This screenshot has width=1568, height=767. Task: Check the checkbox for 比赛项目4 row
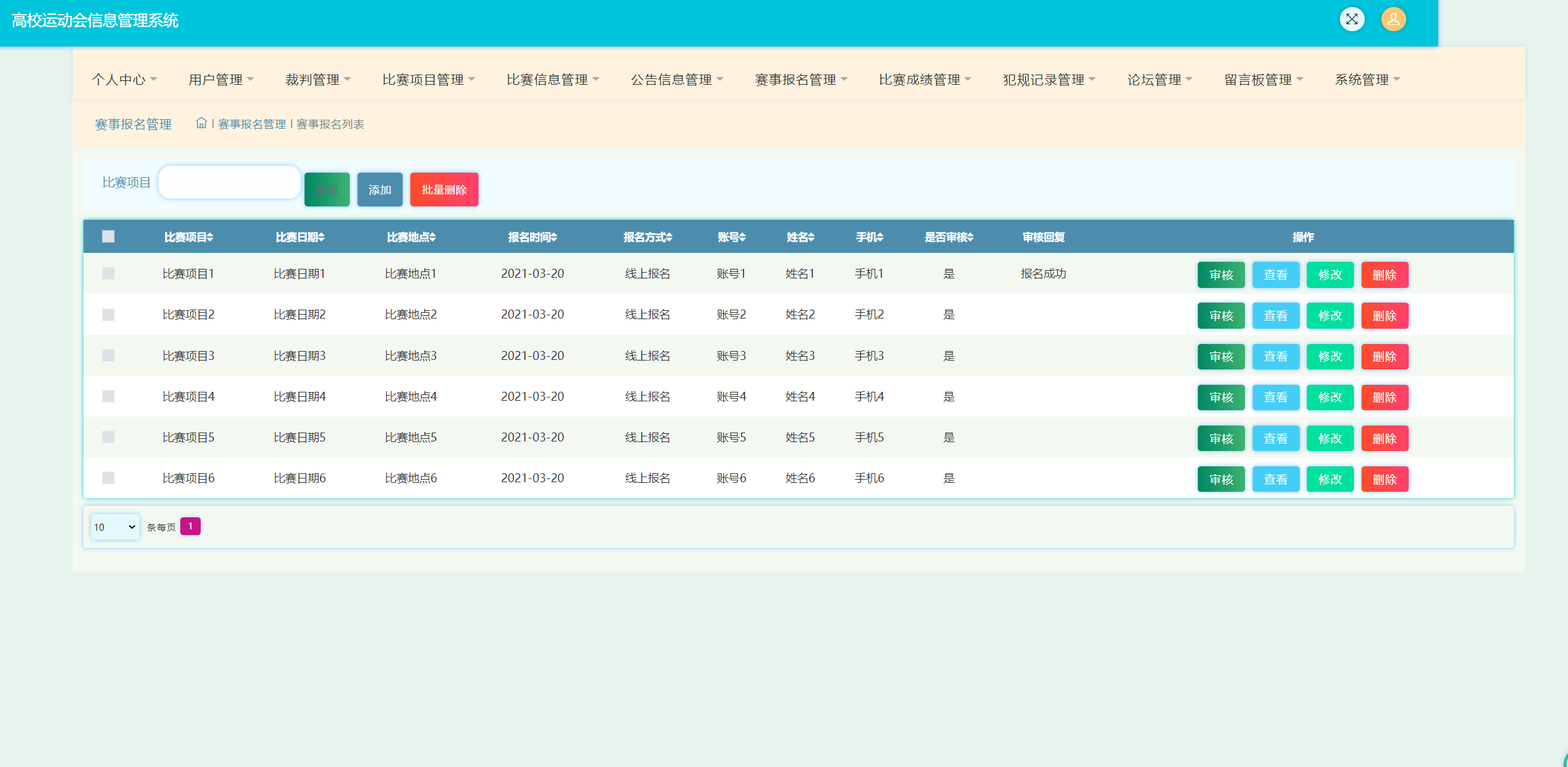click(108, 396)
